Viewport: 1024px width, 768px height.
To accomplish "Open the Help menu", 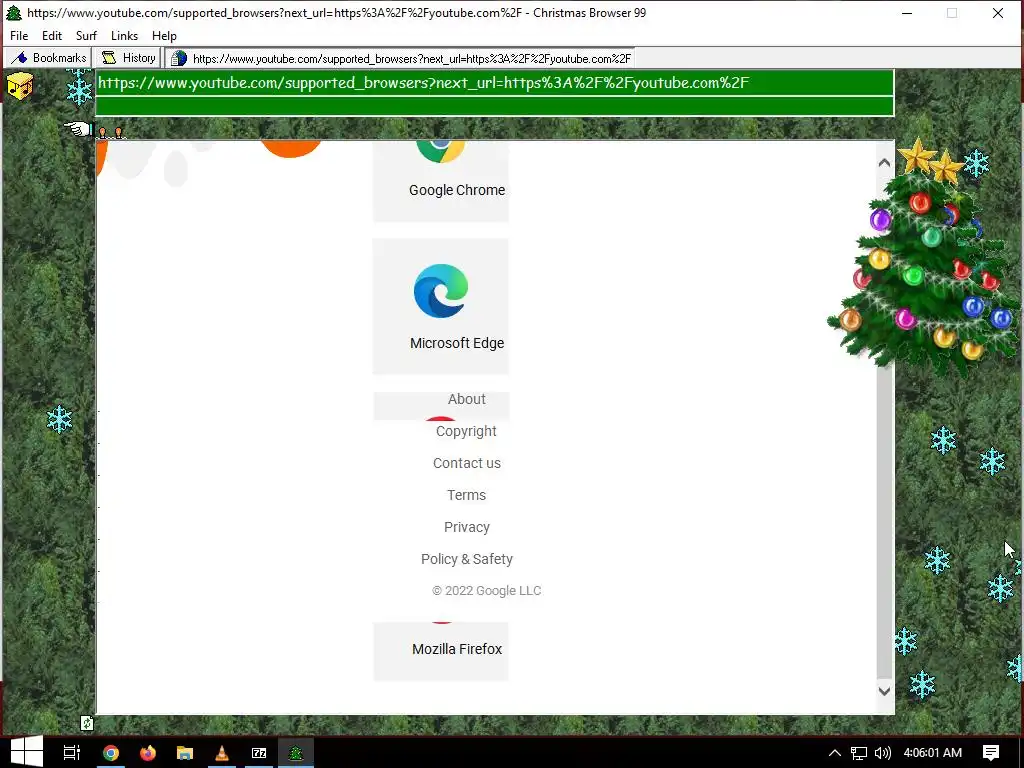I will coord(164,36).
